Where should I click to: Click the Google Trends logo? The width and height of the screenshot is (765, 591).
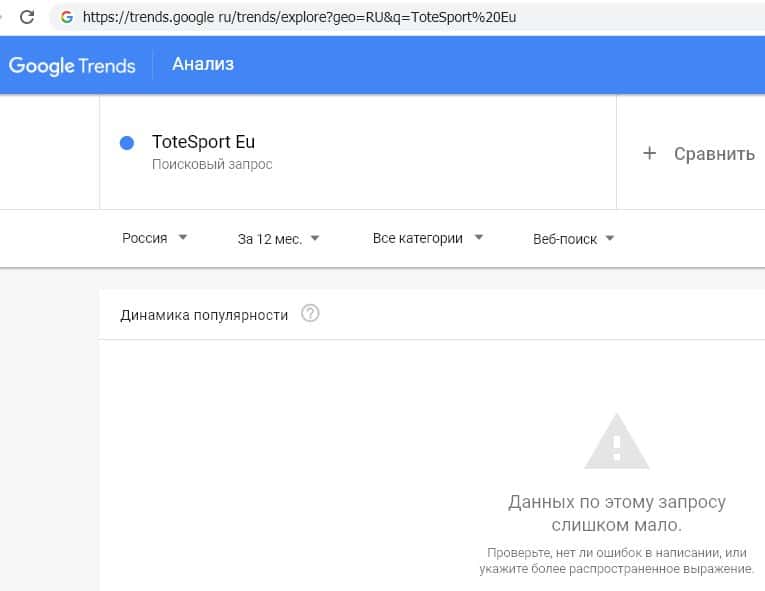pos(72,65)
